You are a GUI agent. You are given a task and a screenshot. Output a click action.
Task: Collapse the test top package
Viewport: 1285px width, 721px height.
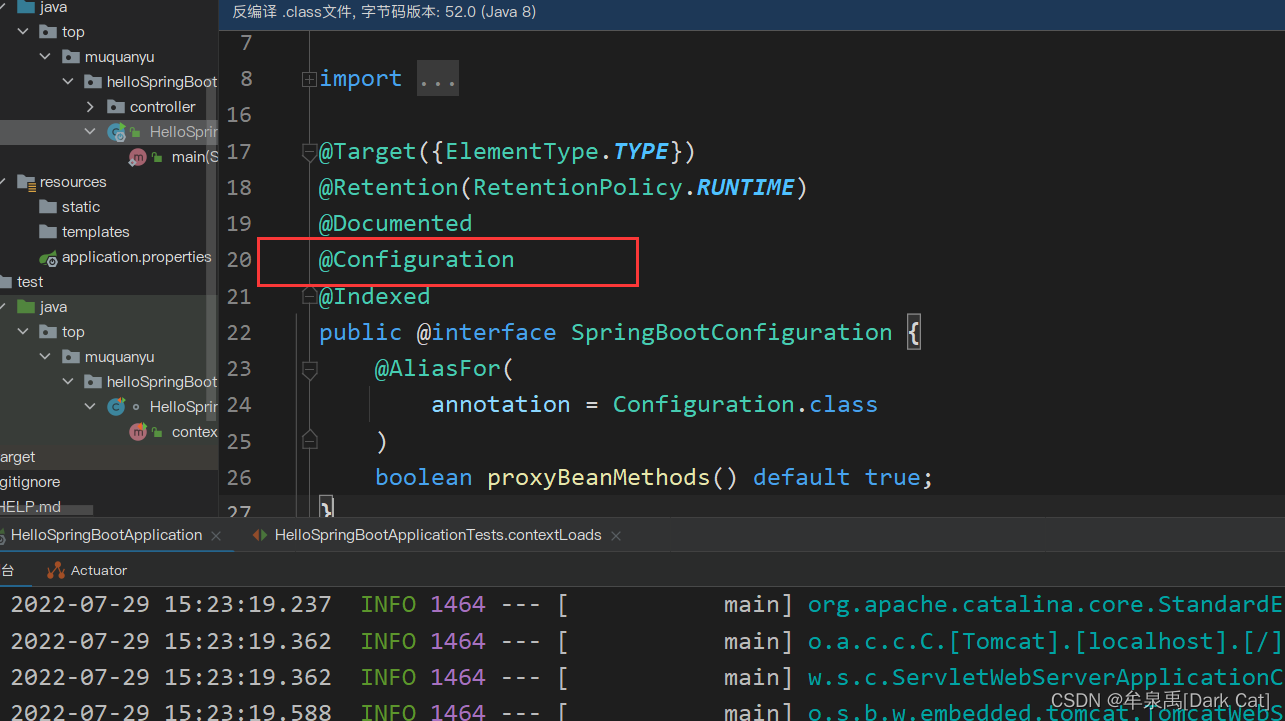24,332
